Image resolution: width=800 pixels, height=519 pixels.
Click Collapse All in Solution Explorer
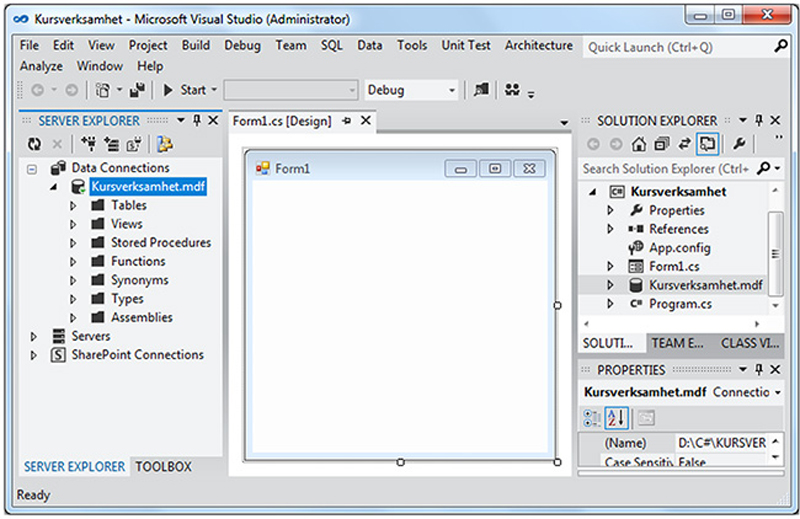coord(662,144)
